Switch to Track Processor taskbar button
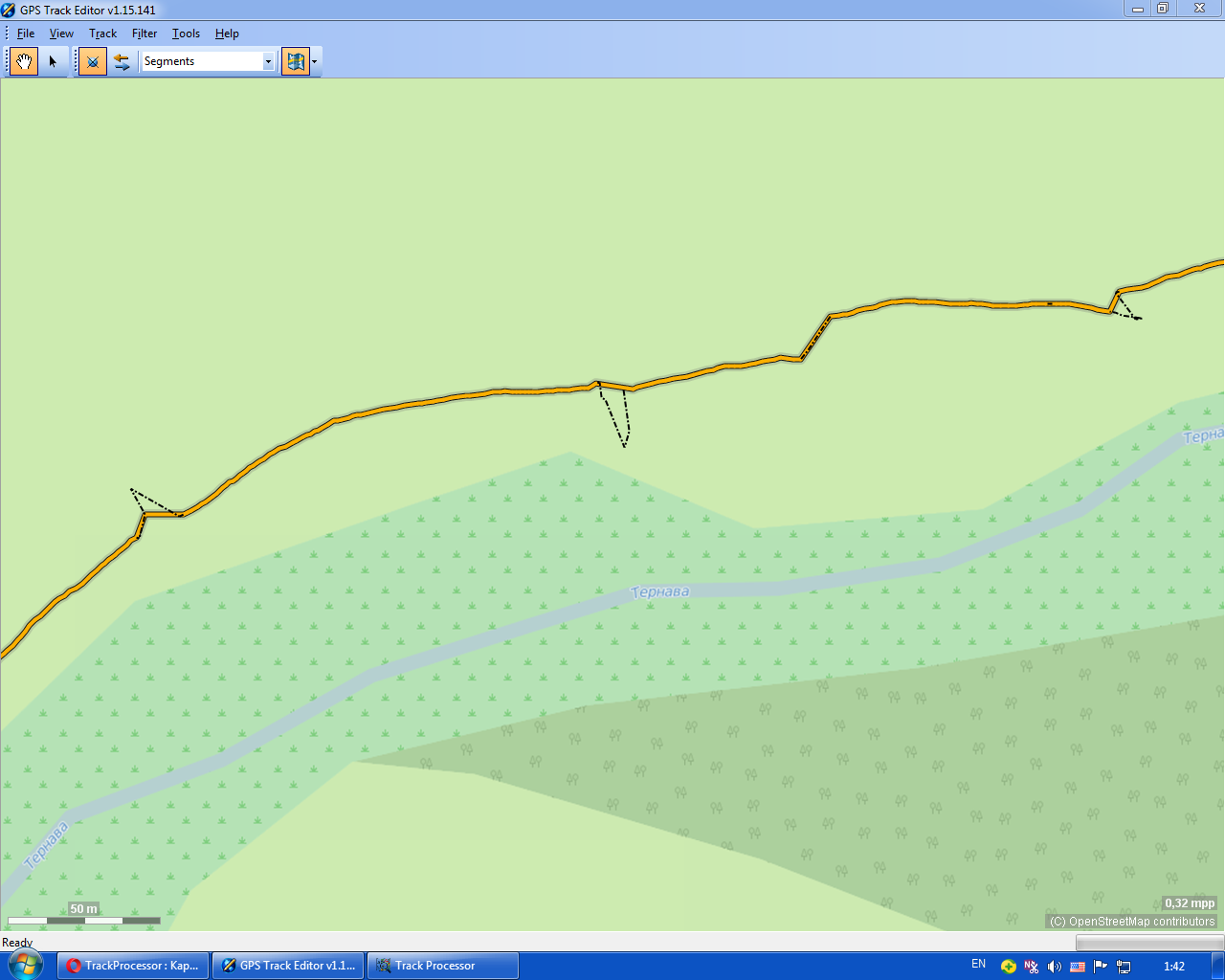 [x=442, y=966]
